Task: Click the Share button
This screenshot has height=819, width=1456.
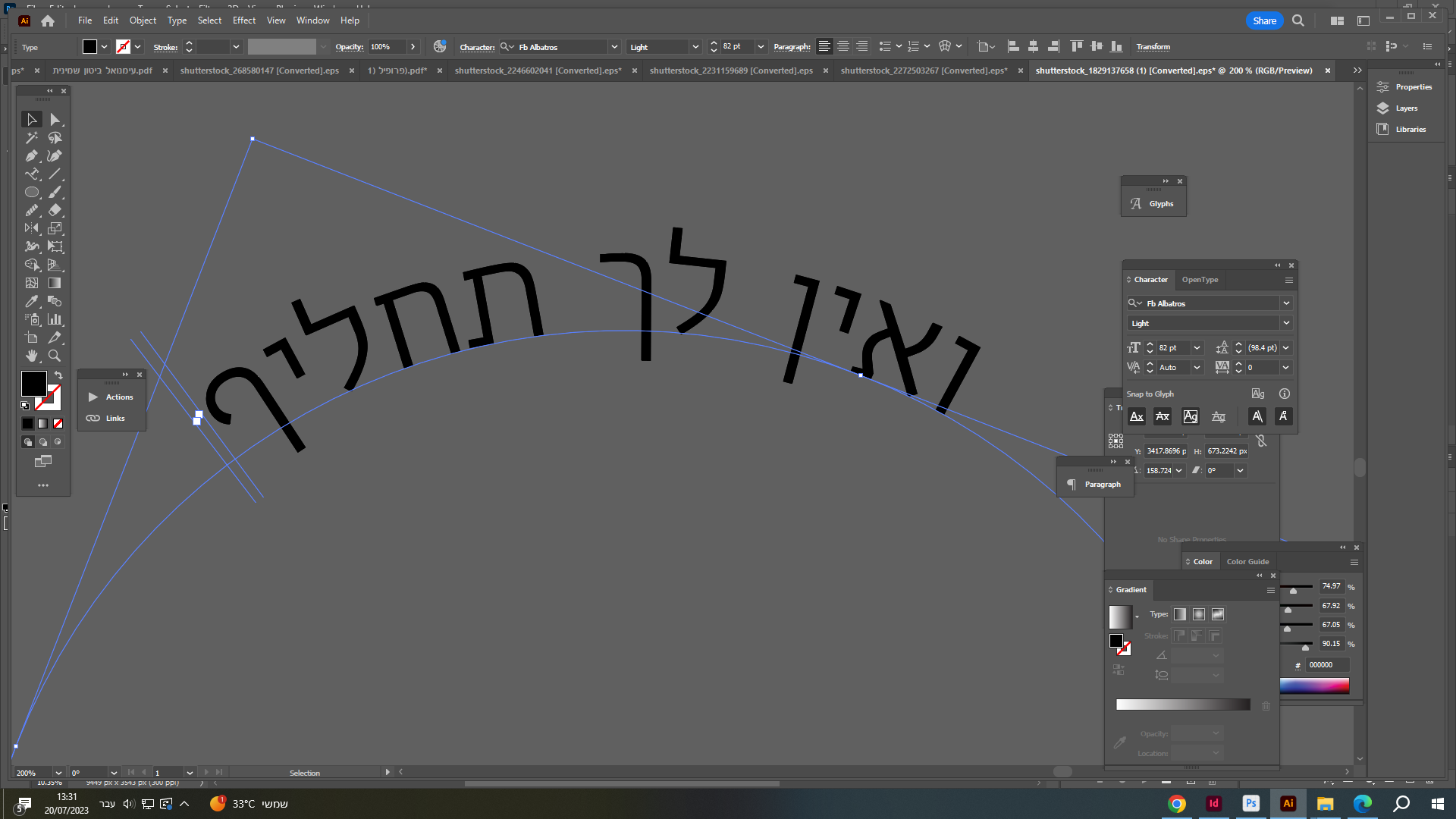Action: pos(1264,20)
